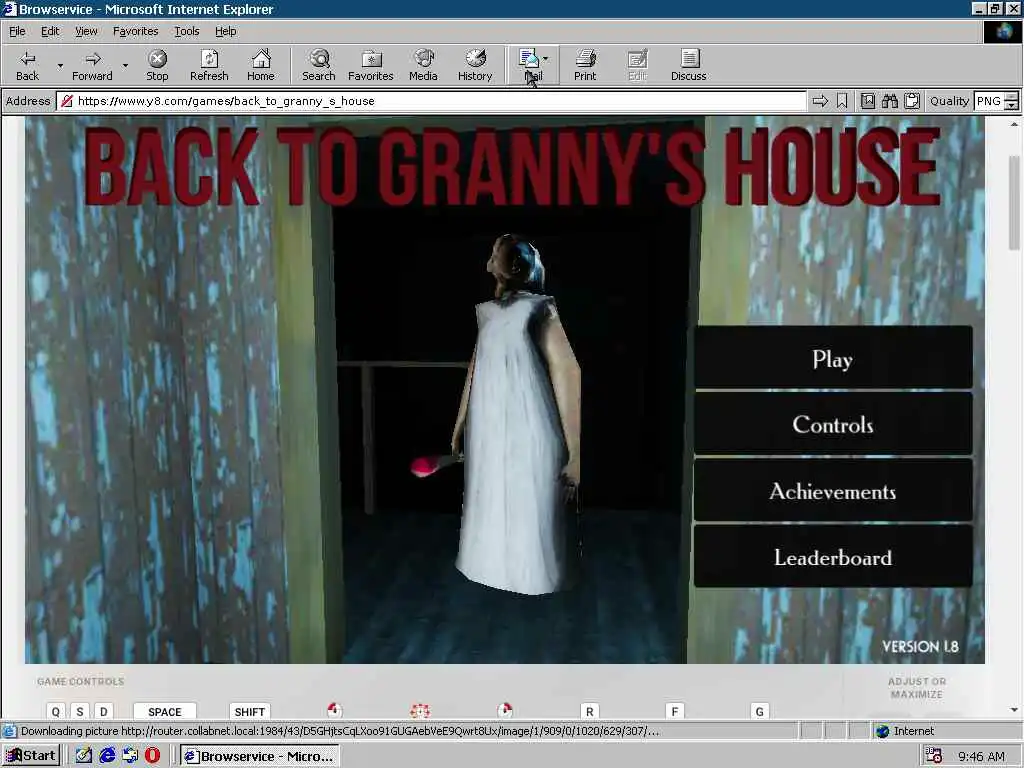Open the Forward button history dropdown arrow
1024x768 pixels.
(x=125, y=65)
